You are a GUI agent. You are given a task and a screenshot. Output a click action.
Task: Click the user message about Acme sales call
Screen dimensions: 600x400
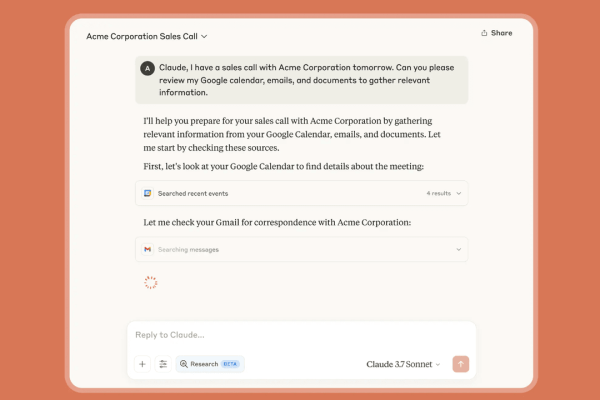pos(302,80)
